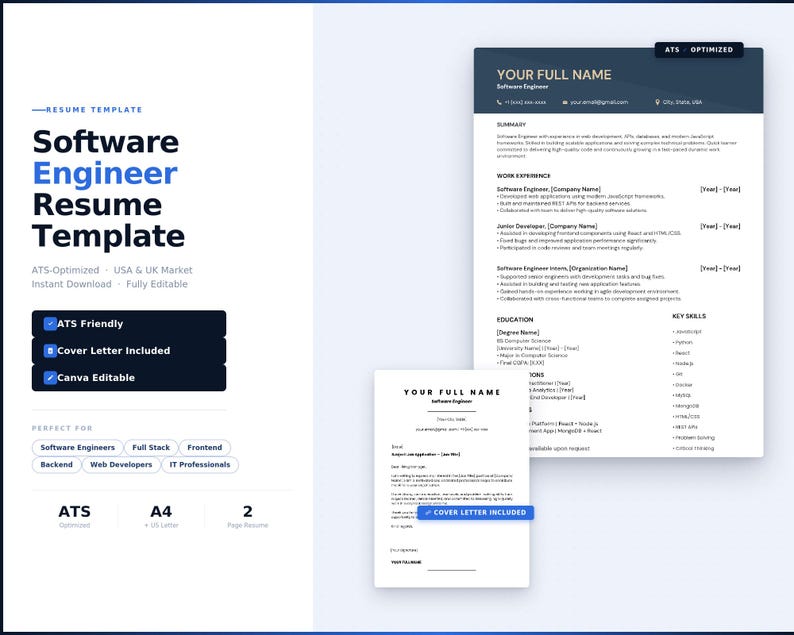This screenshot has width=794, height=635.
Task: Click the word Software in the title
Action: (105, 142)
